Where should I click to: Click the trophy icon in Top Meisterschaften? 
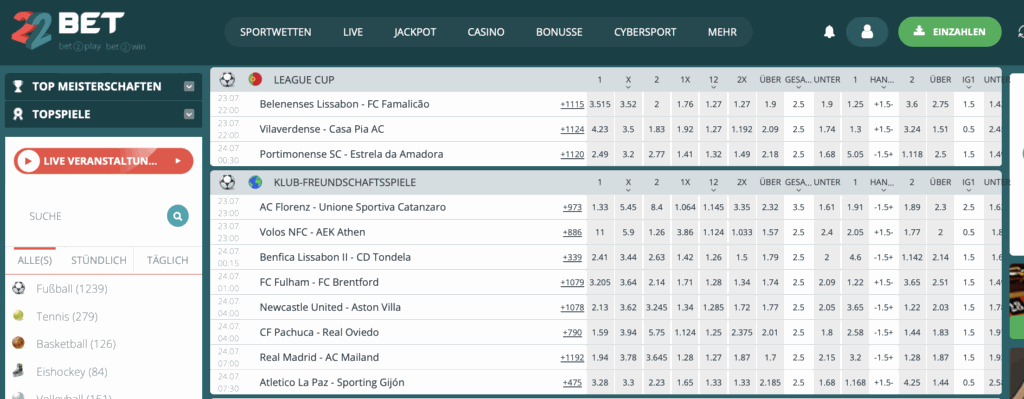(x=18, y=86)
